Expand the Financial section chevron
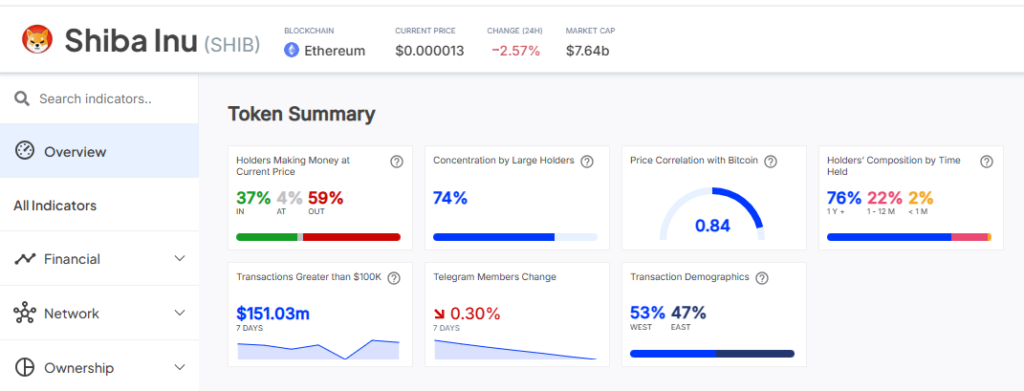 tap(180, 259)
